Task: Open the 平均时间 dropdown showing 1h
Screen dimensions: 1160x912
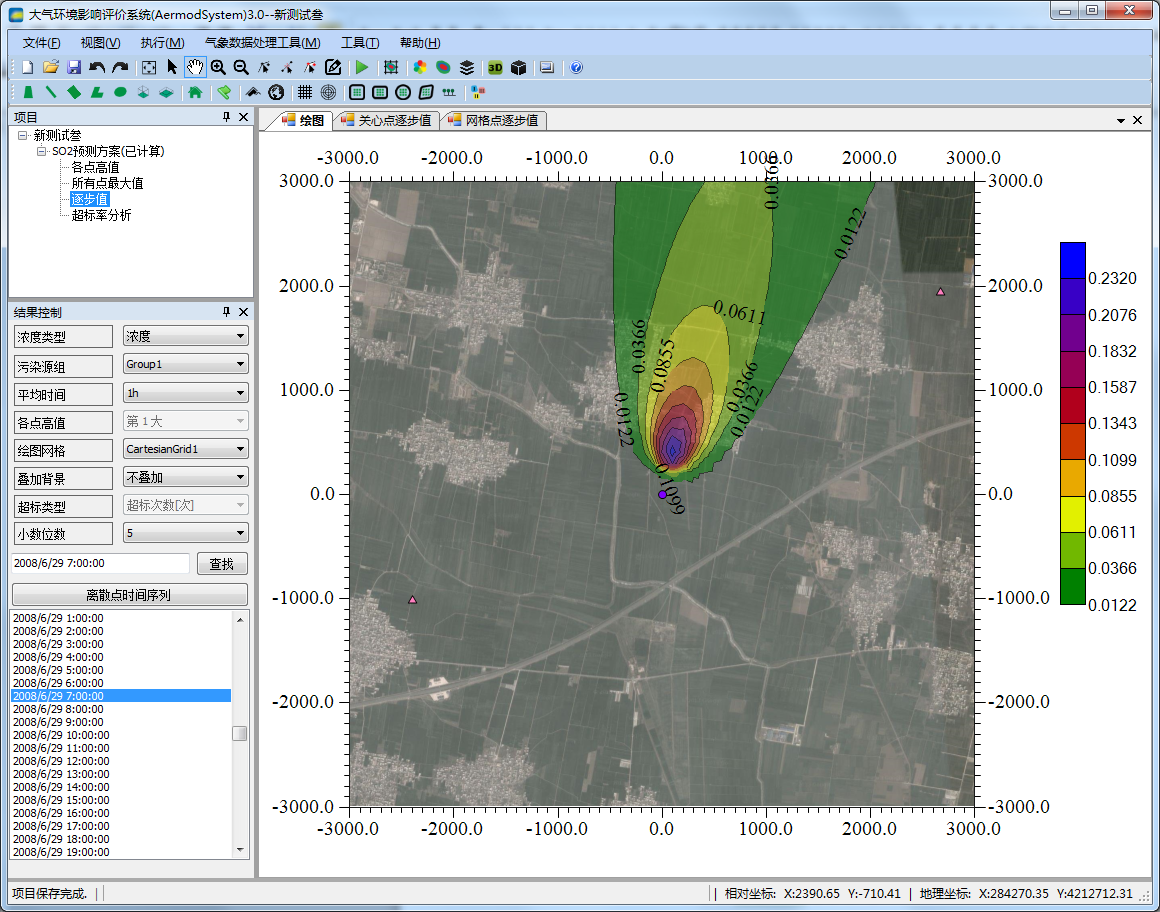Action: (x=185, y=393)
